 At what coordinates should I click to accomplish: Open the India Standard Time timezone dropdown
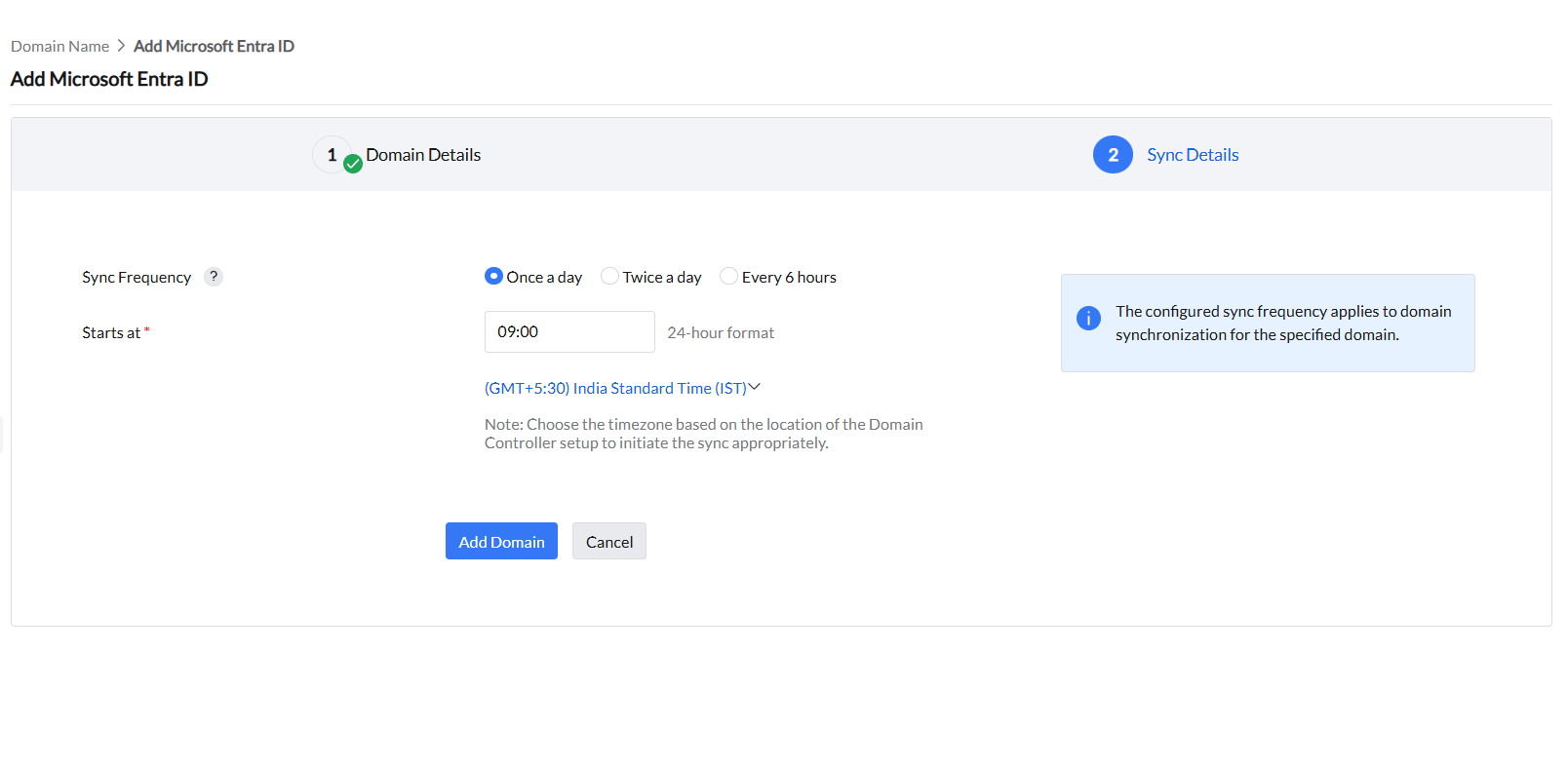click(622, 388)
